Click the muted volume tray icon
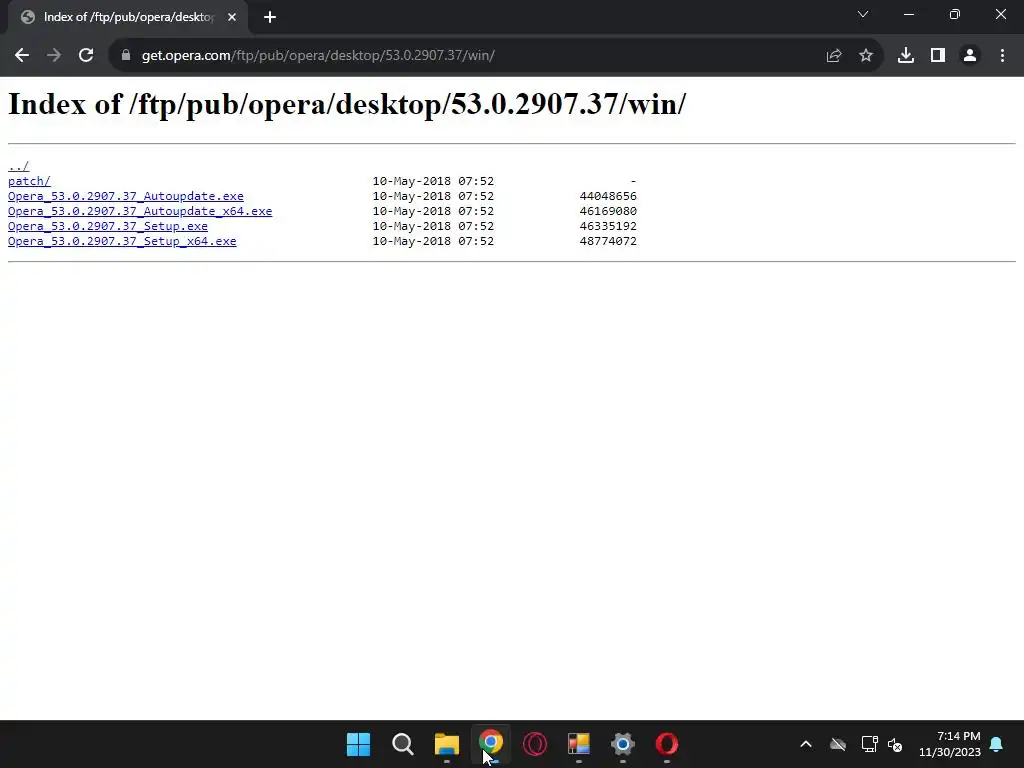The width and height of the screenshot is (1024, 768). (x=895, y=744)
